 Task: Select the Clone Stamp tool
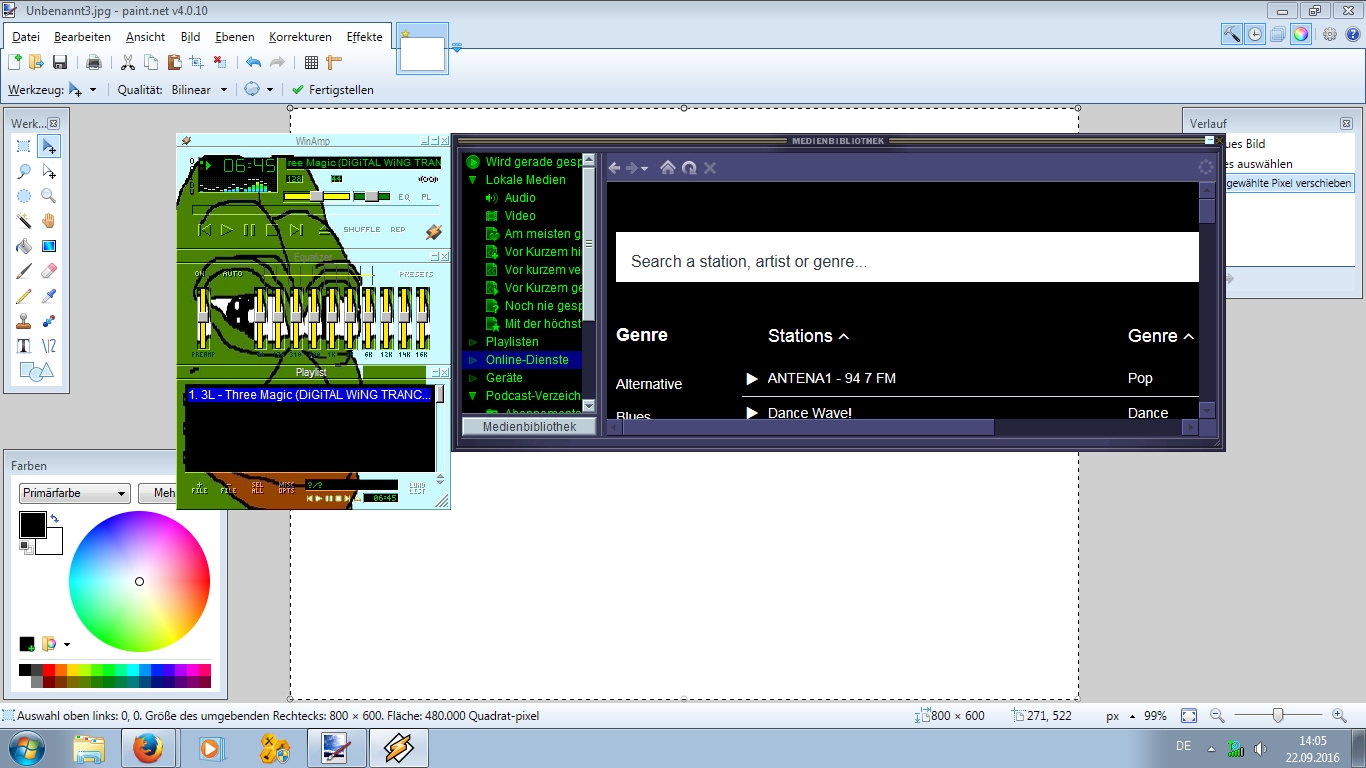click(x=24, y=321)
